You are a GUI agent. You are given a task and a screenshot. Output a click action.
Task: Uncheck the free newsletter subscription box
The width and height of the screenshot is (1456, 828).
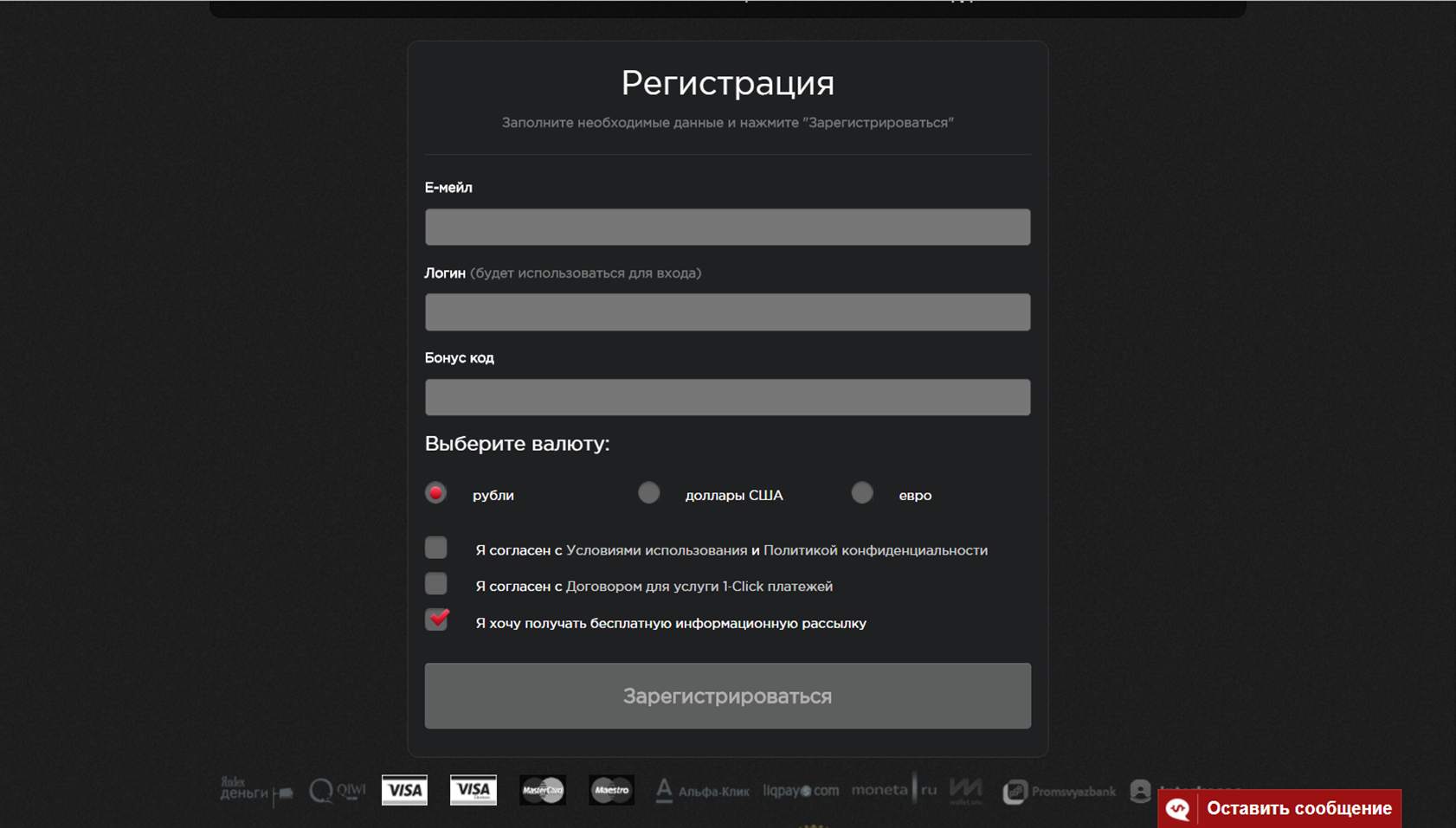(x=437, y=620)
